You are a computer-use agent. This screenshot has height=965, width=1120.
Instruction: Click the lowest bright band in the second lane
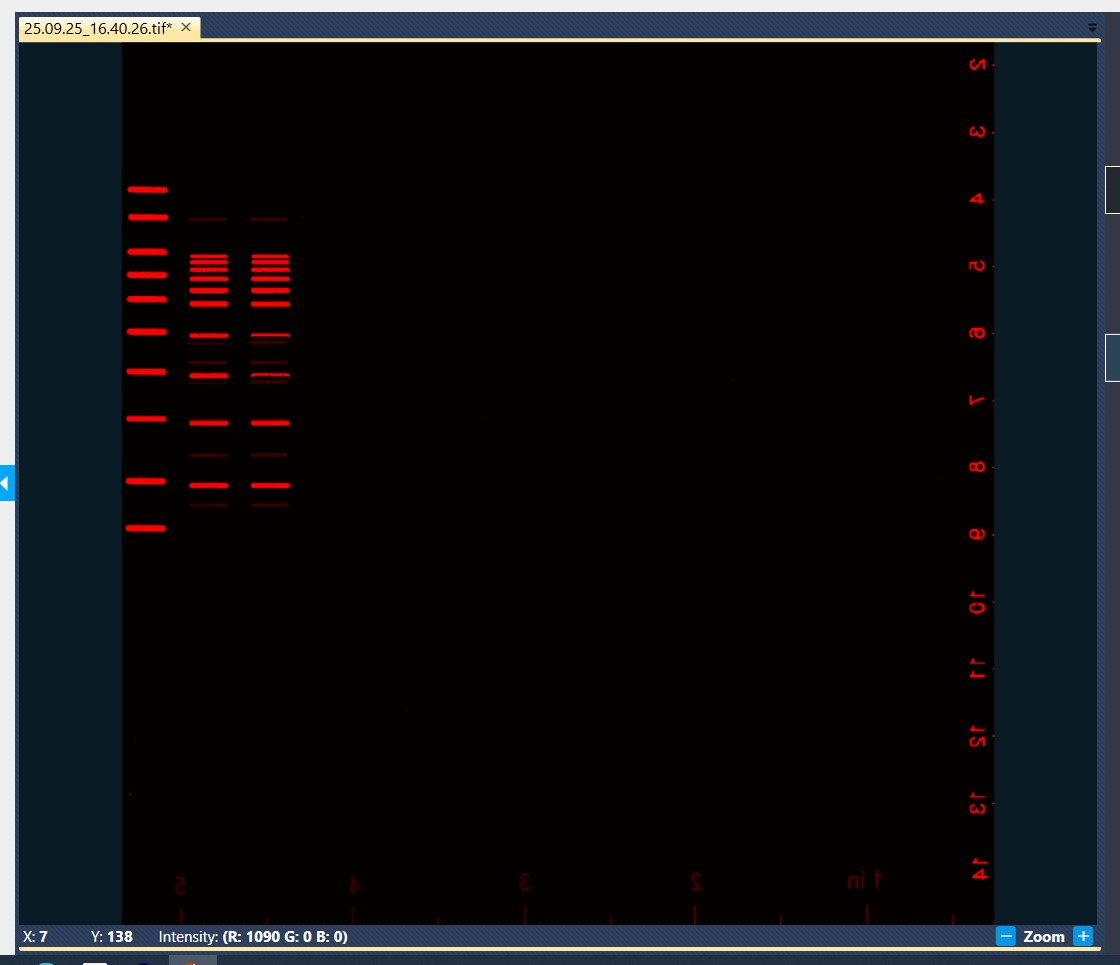(209, 485)
